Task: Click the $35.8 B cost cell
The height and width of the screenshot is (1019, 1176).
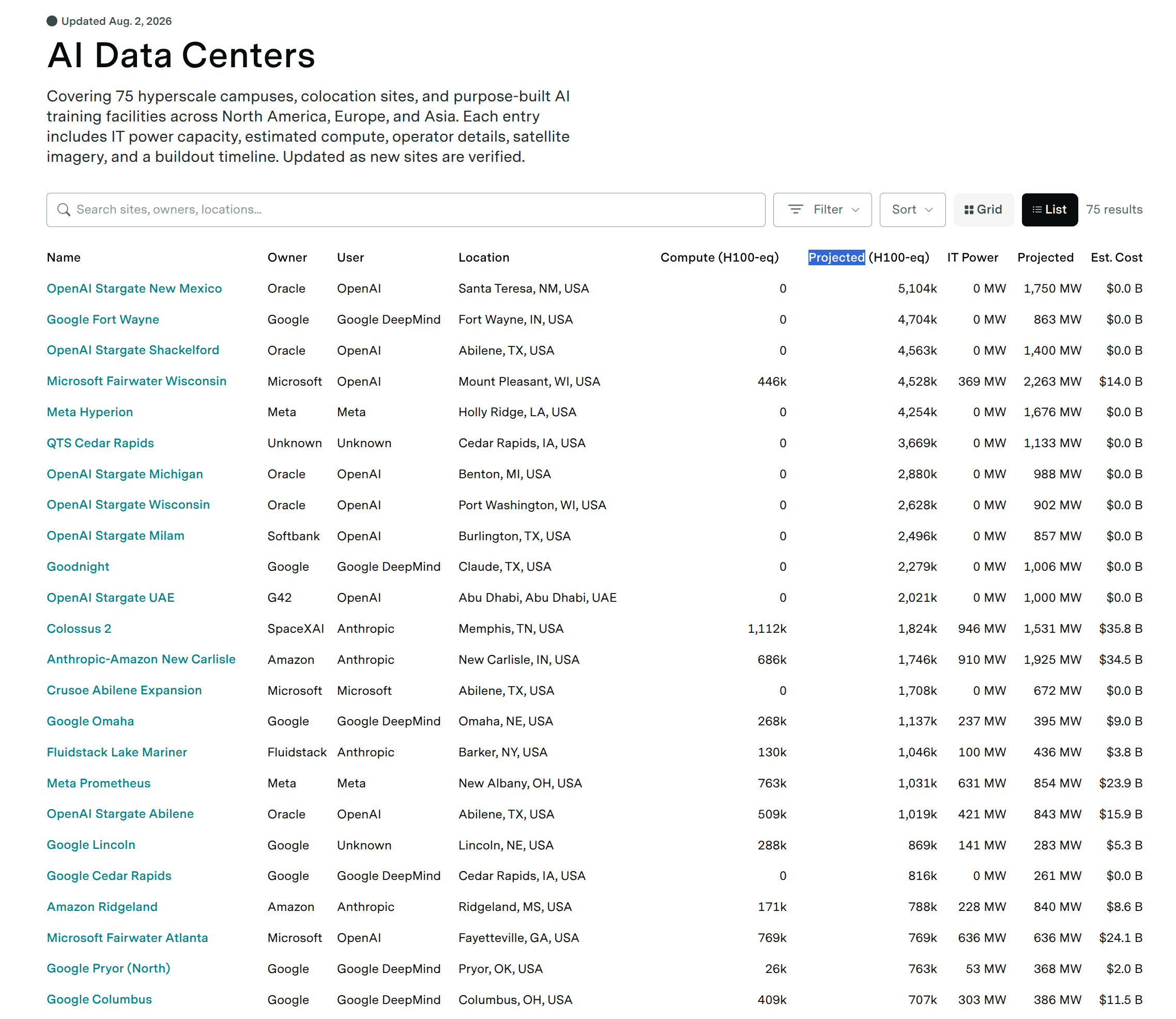Action: point(1120,629)
